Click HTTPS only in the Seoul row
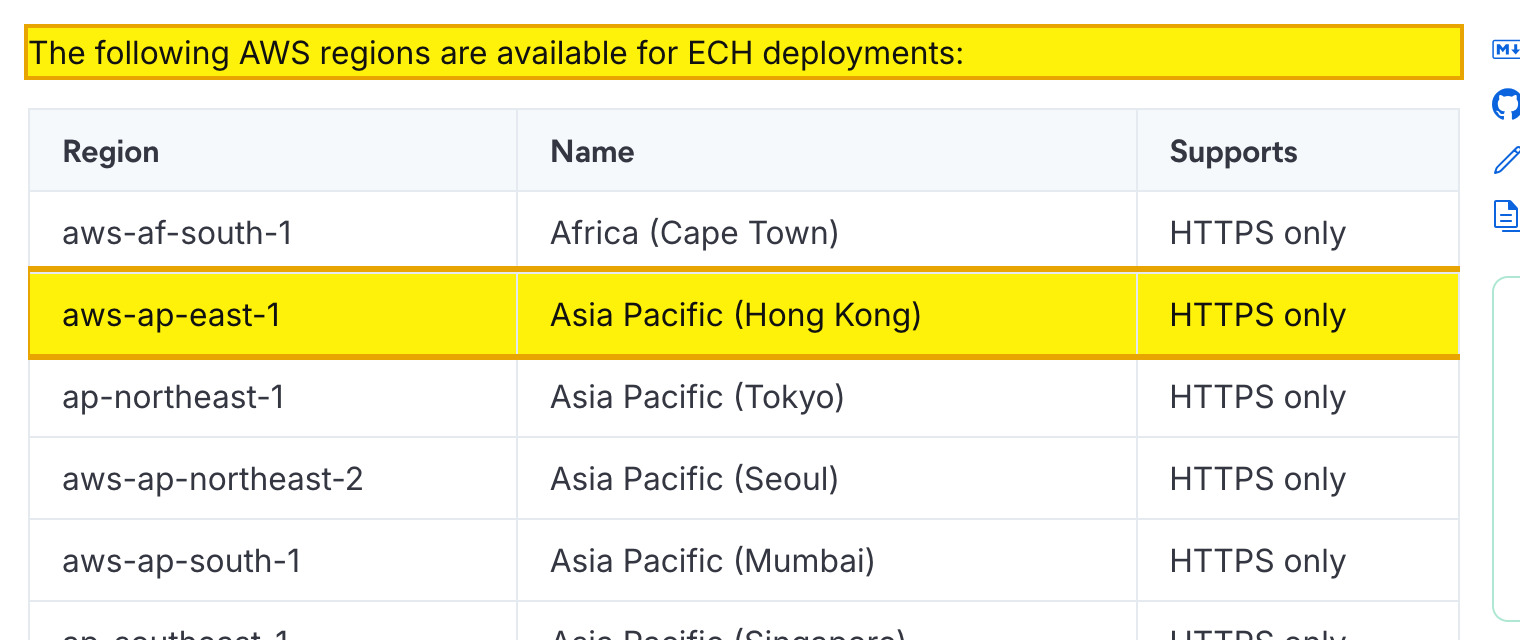Screen dimensions: 1520x640 click(x=1298, y=479)
